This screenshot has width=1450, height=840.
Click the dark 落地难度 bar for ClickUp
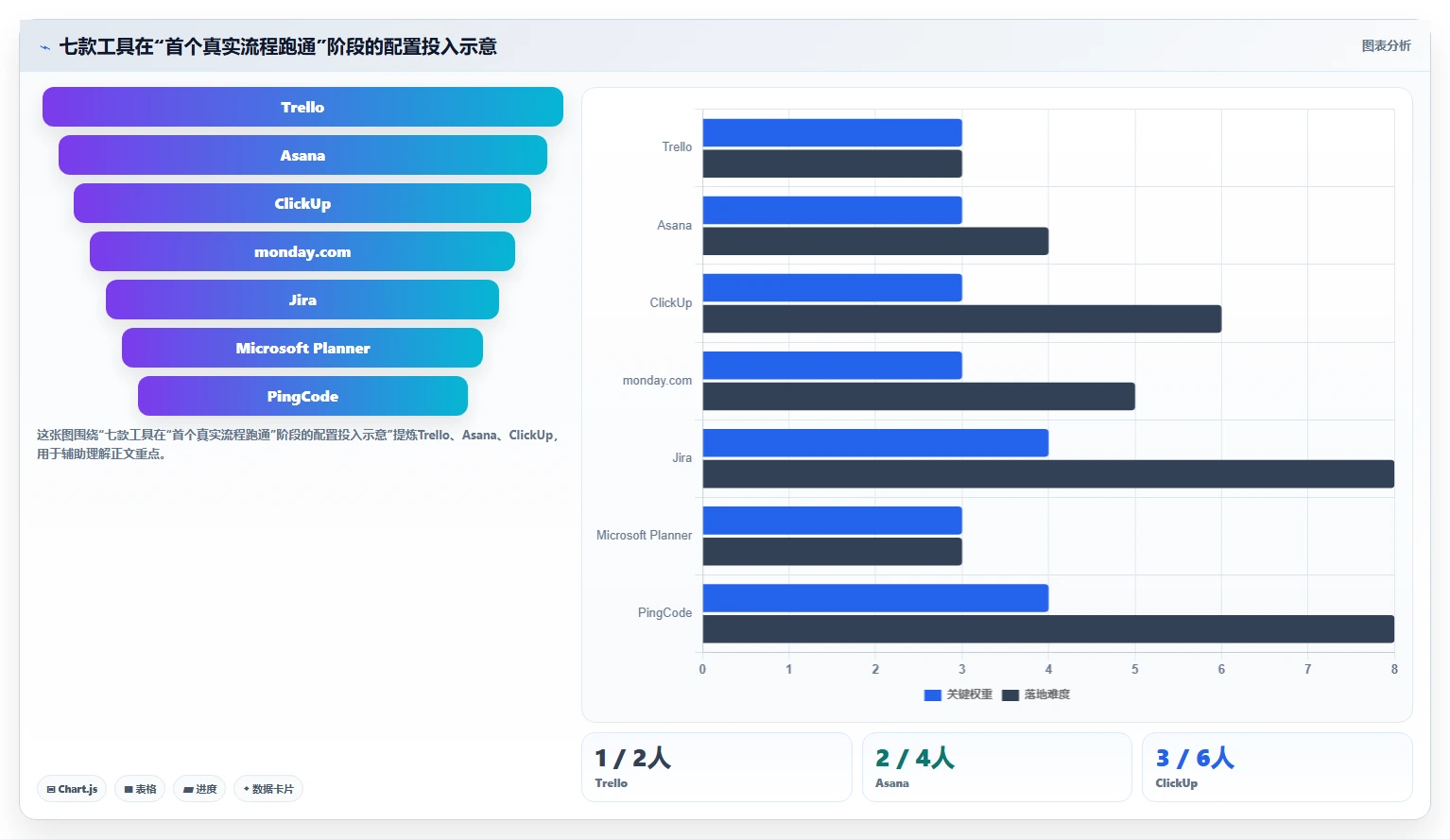click(x=962, y=318)
